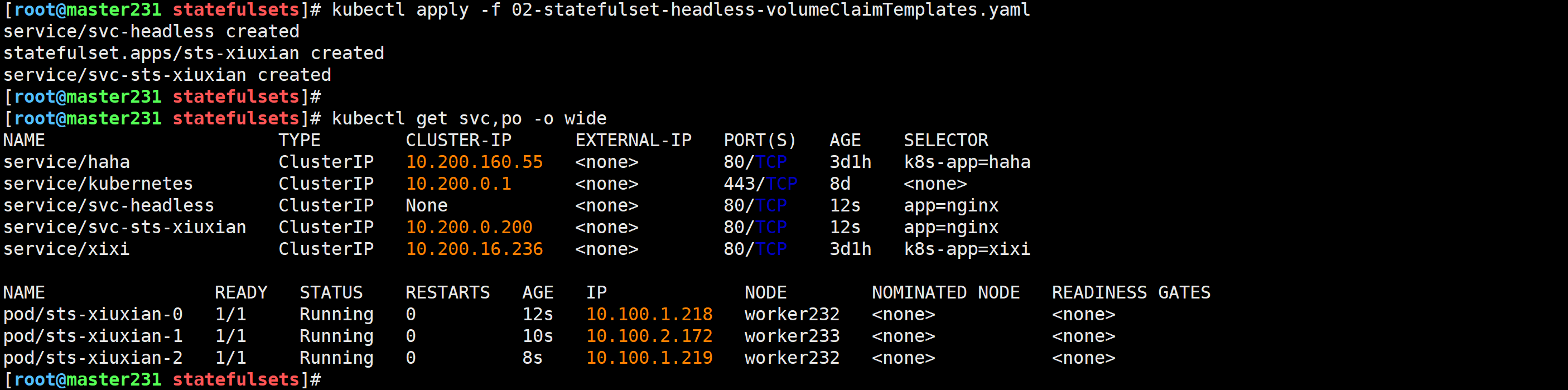Click worker232 node of sts-xiuxian-2
This screenshot has height=390, width=1568.
coord(792,358)
